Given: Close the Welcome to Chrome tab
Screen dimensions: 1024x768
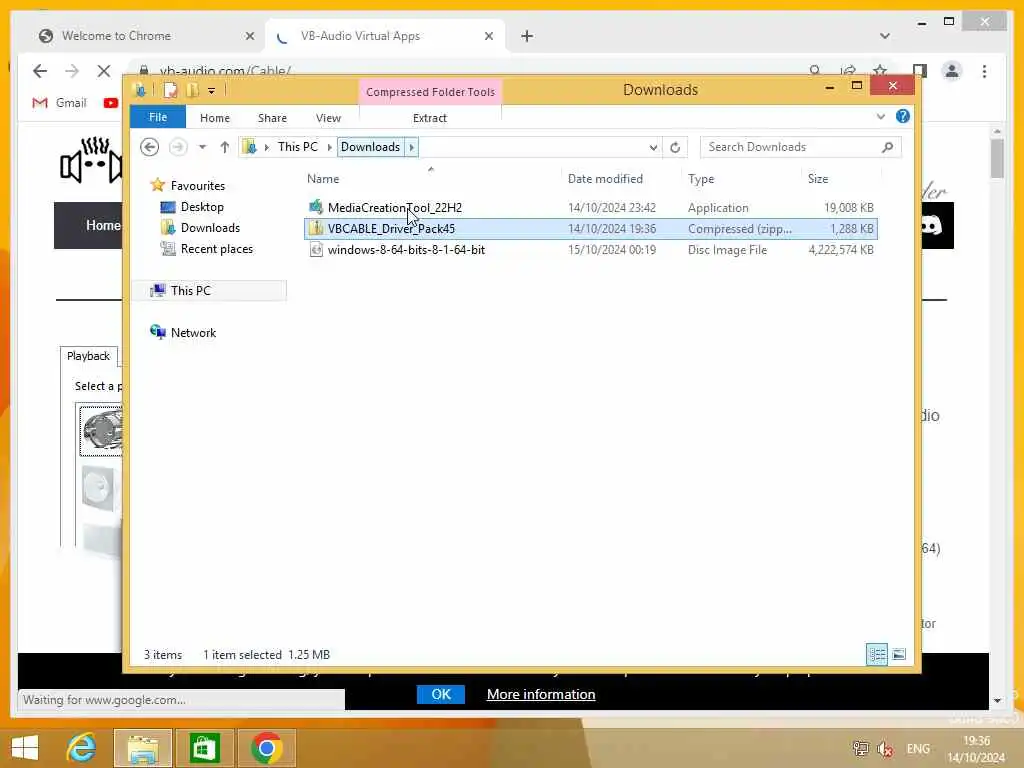Looking at the screenshot, I should click(249, 37).
